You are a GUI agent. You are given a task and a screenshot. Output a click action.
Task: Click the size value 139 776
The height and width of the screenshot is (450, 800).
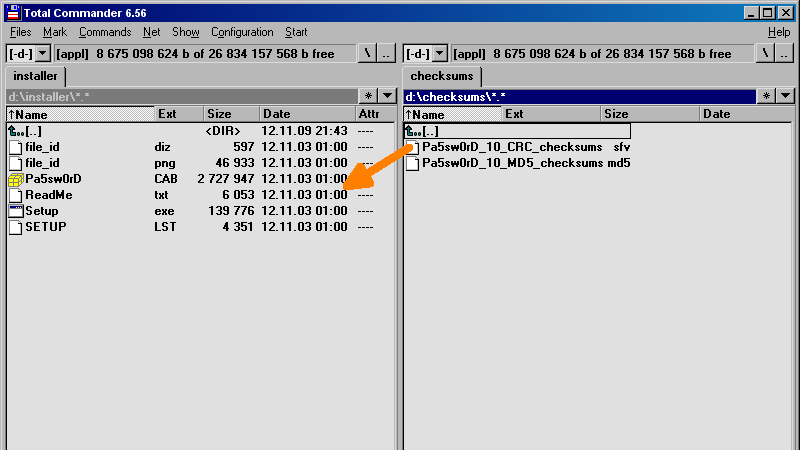(x=231, y=211)
